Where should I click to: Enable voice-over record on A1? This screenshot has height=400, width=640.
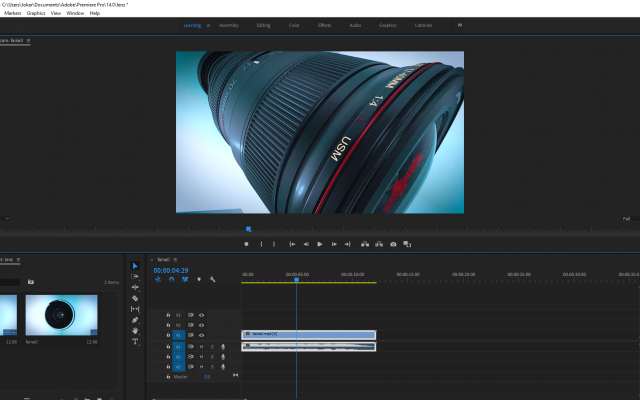(x=223, y=347)
